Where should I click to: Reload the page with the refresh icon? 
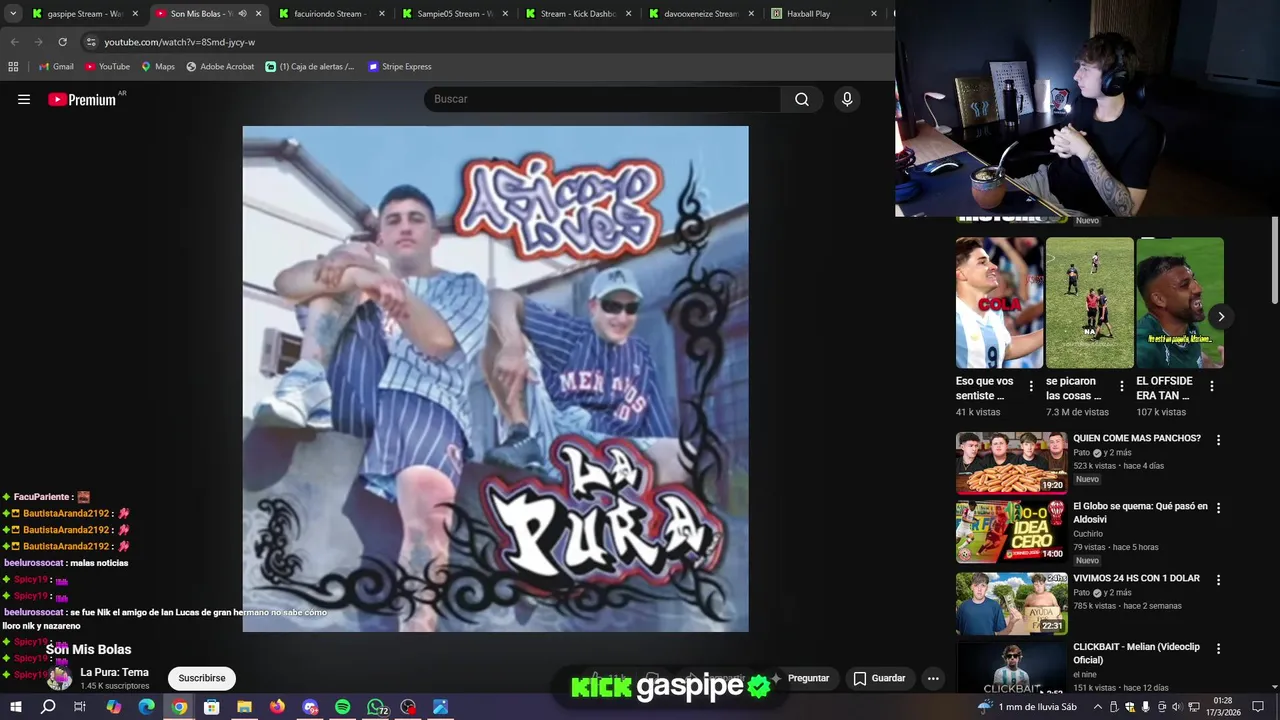62,42
